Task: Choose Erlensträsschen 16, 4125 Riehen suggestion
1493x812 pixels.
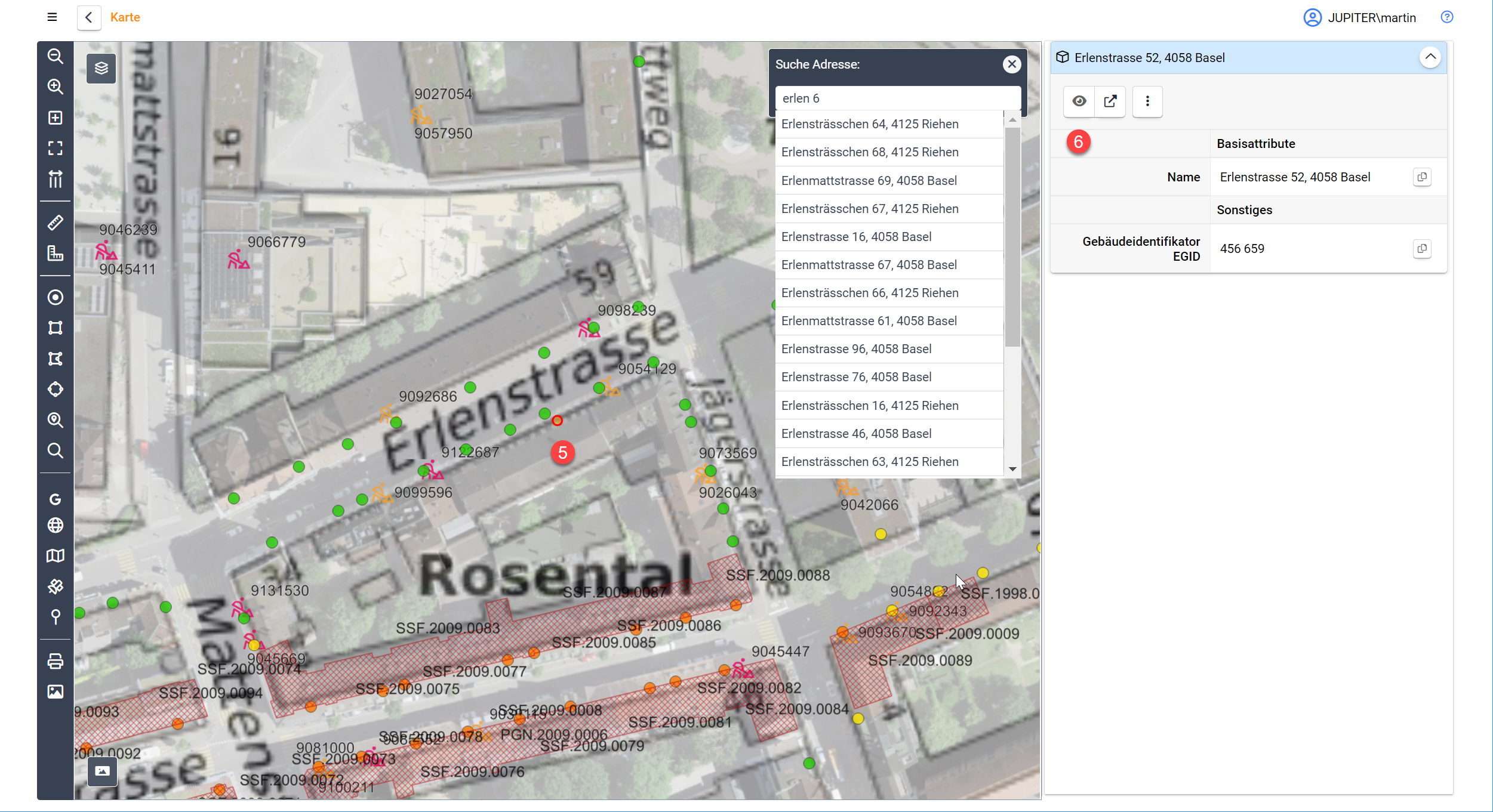Action: (x=889, y=406)
